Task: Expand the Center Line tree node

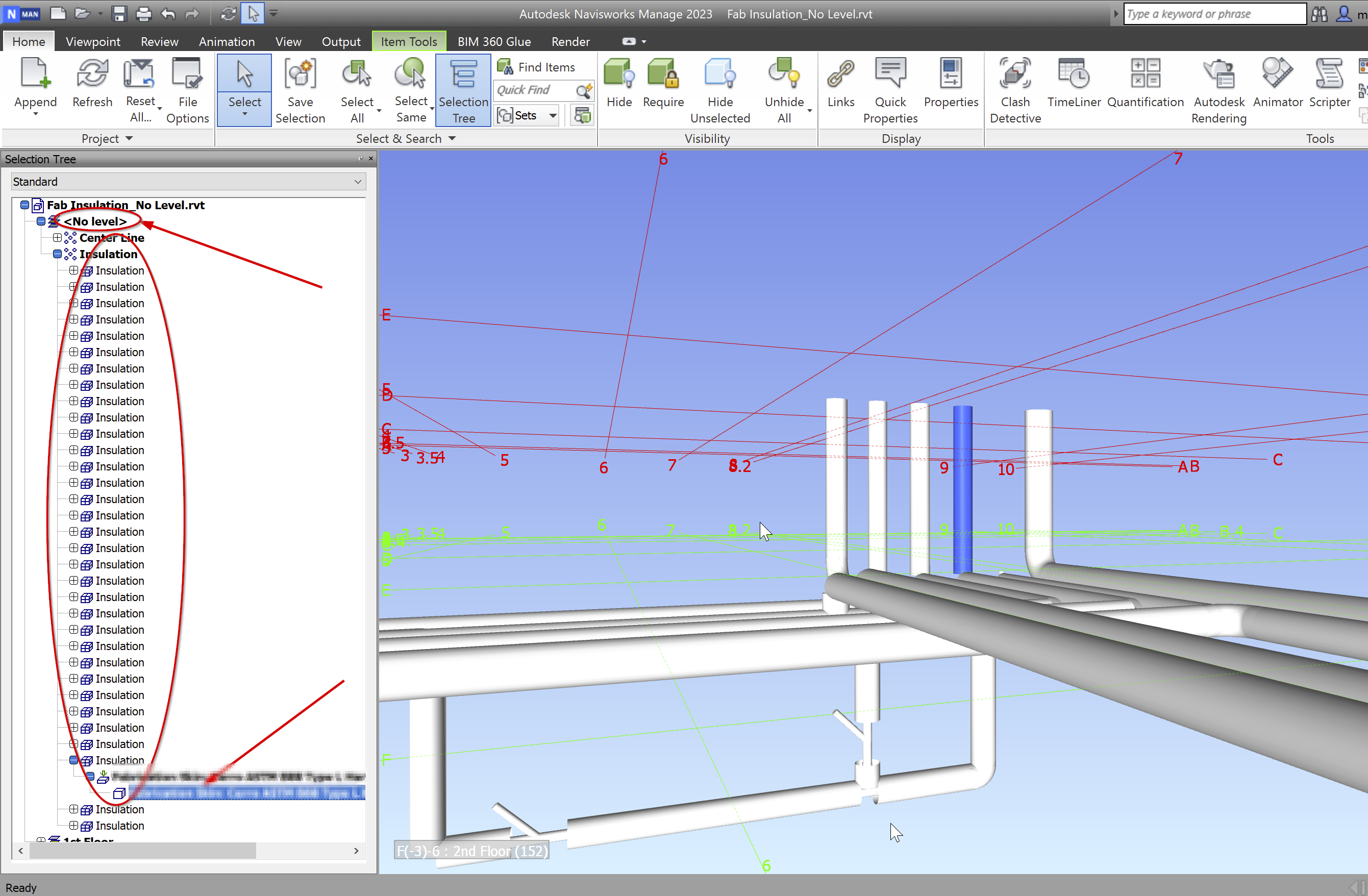Action: pos(58,237)
